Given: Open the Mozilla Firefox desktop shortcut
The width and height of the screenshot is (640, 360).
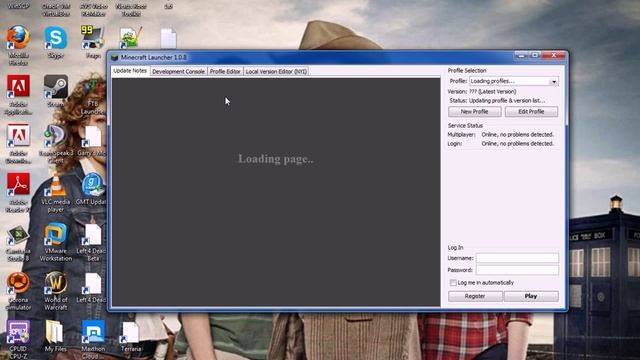Looking at the screenshot, I should 18,38.
